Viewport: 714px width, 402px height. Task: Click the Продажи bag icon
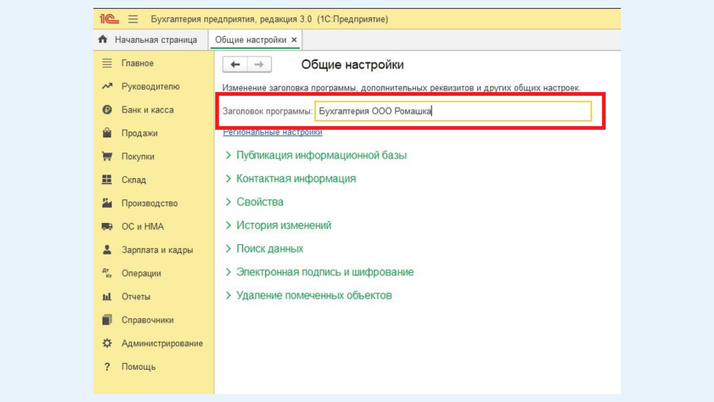(107, 133)
